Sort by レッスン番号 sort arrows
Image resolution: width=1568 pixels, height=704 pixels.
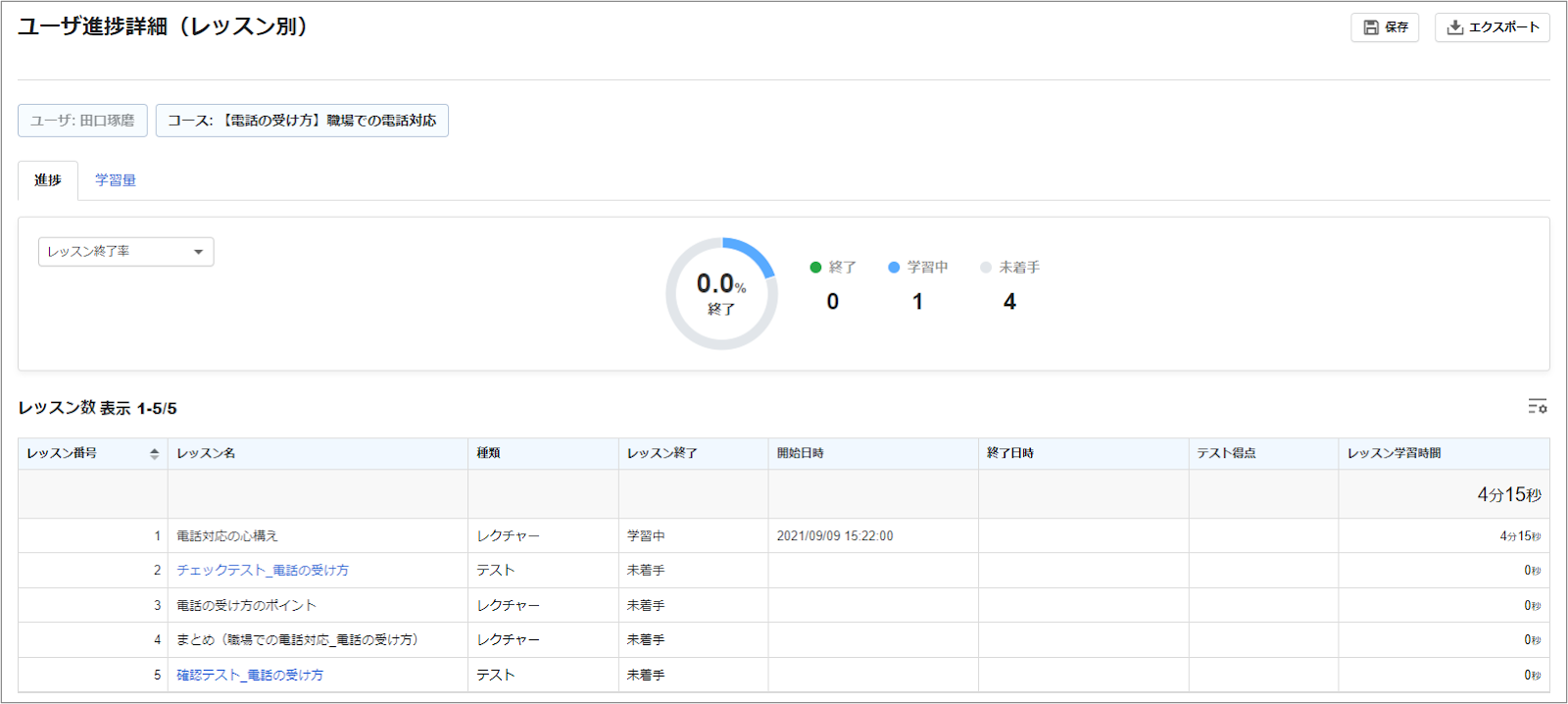pyautogui.click(x=154, y=453)
